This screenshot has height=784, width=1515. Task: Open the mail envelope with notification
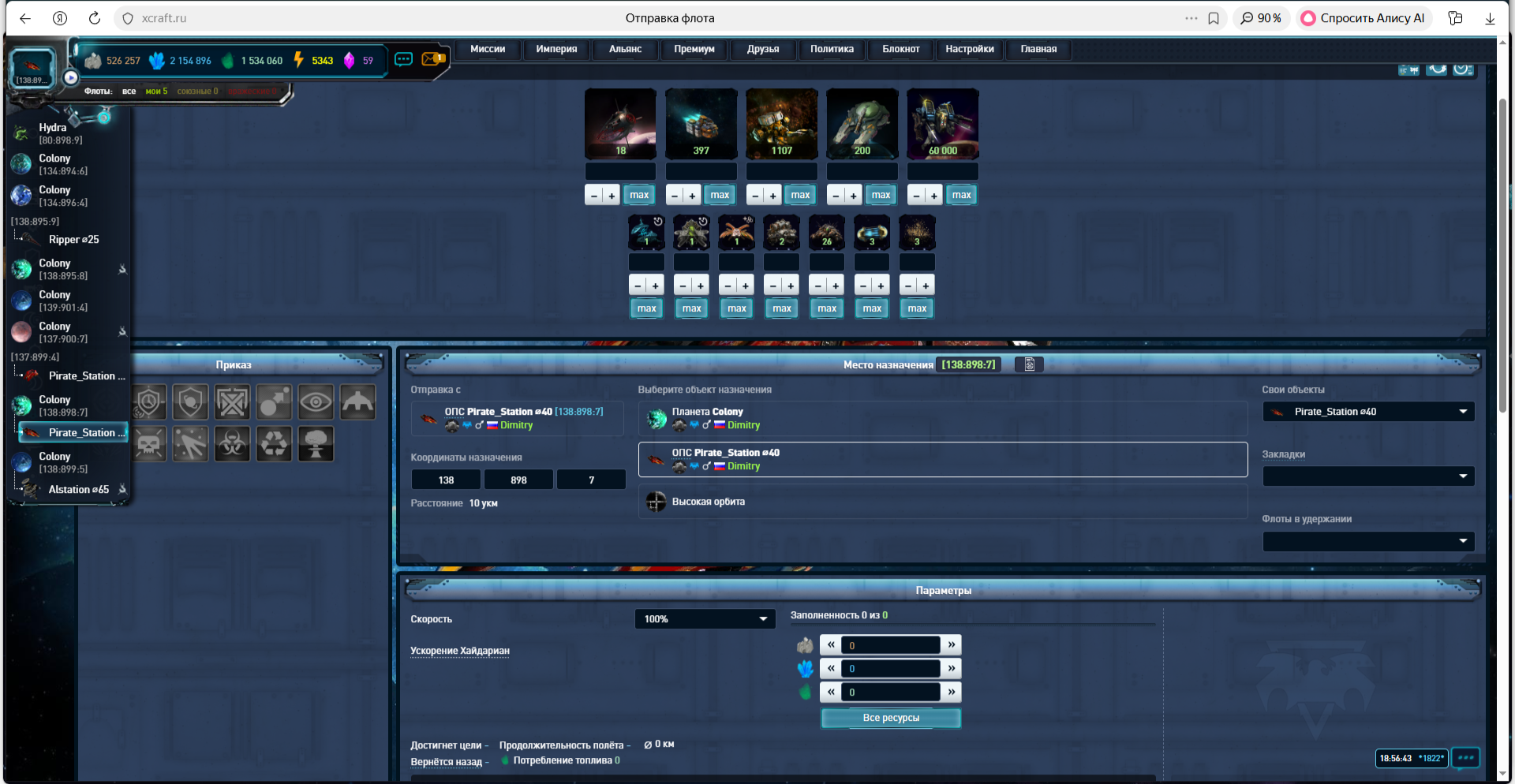(x=432, y=59)
